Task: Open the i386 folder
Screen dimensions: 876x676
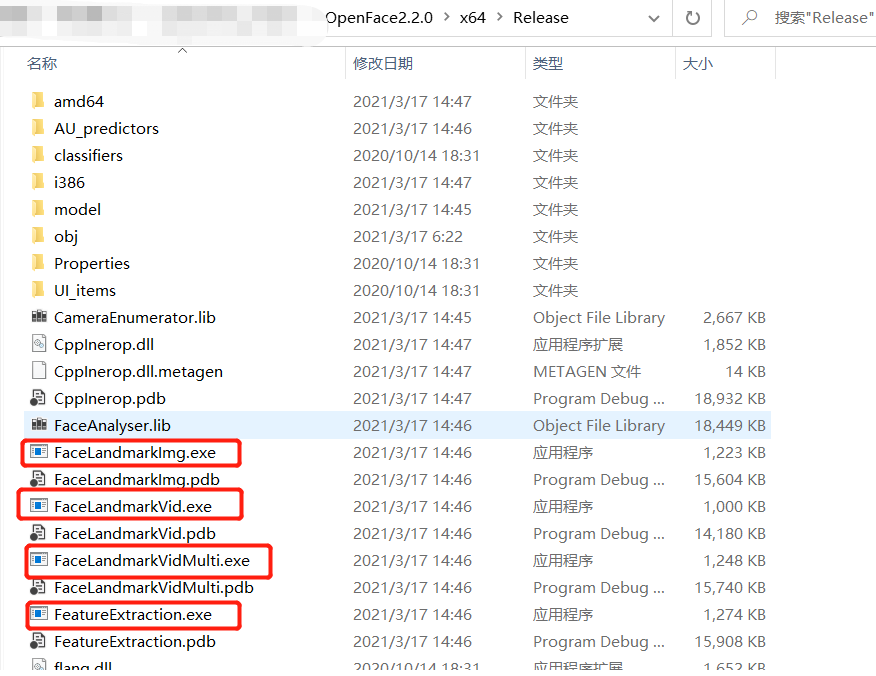Action: tap(70, 182)
